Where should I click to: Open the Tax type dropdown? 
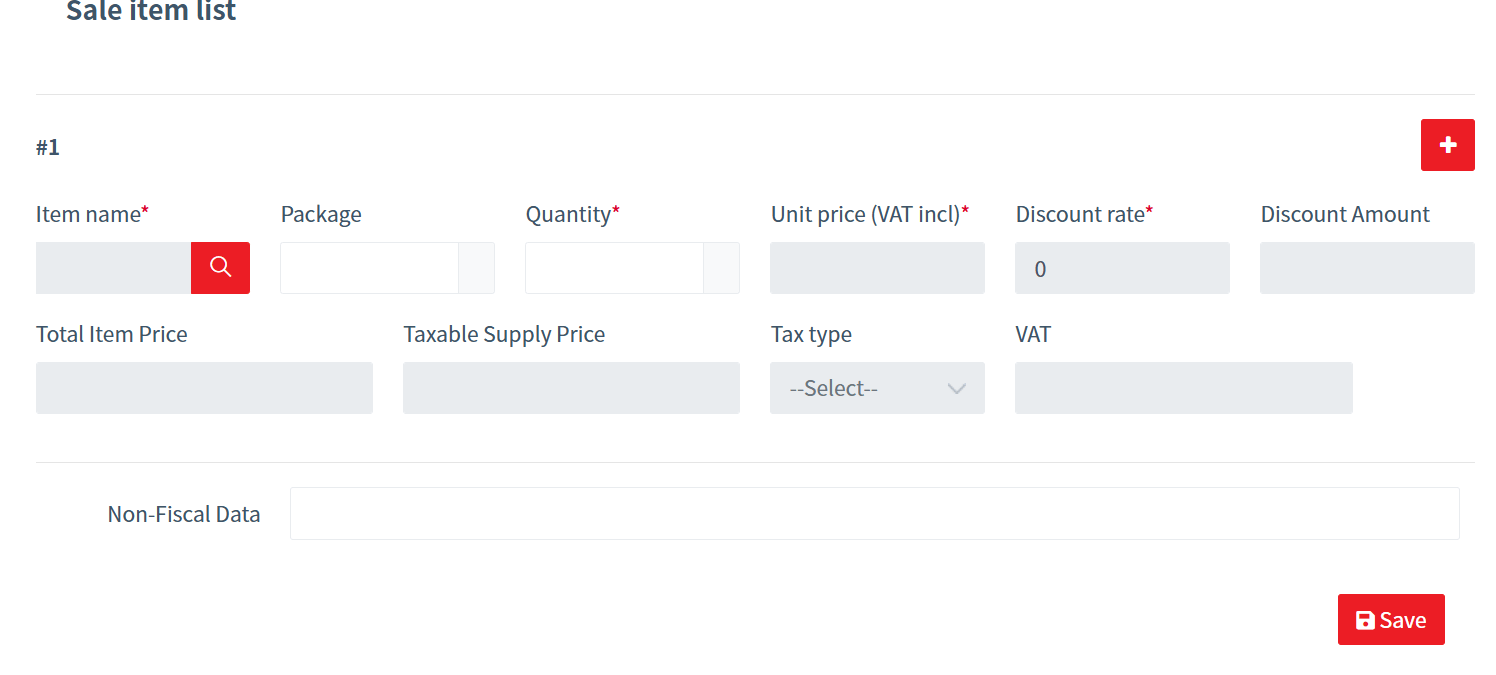click(x=876, y=388)
